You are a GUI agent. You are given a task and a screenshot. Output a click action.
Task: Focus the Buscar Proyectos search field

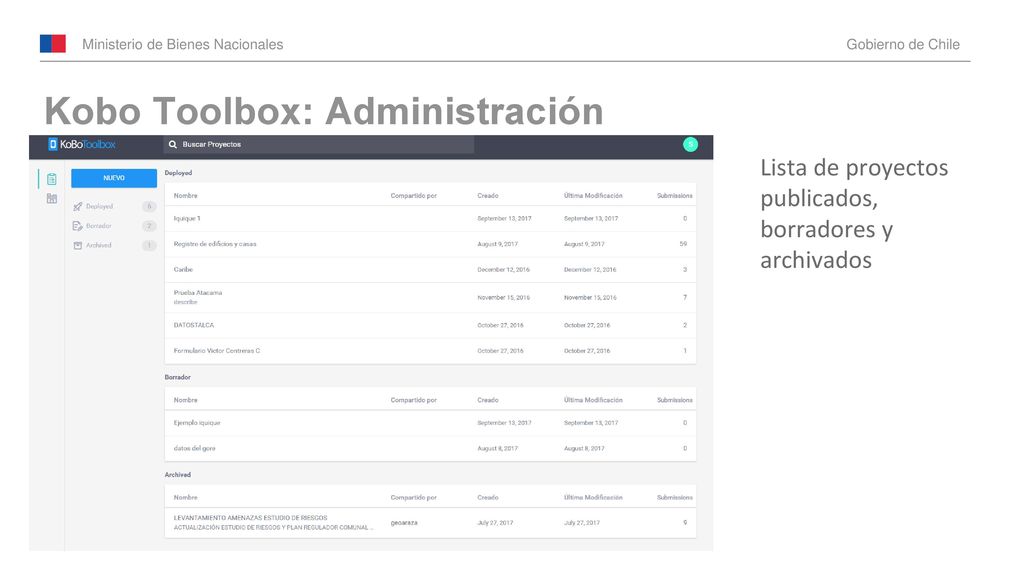pyautogui.click(x=319, y=144)
